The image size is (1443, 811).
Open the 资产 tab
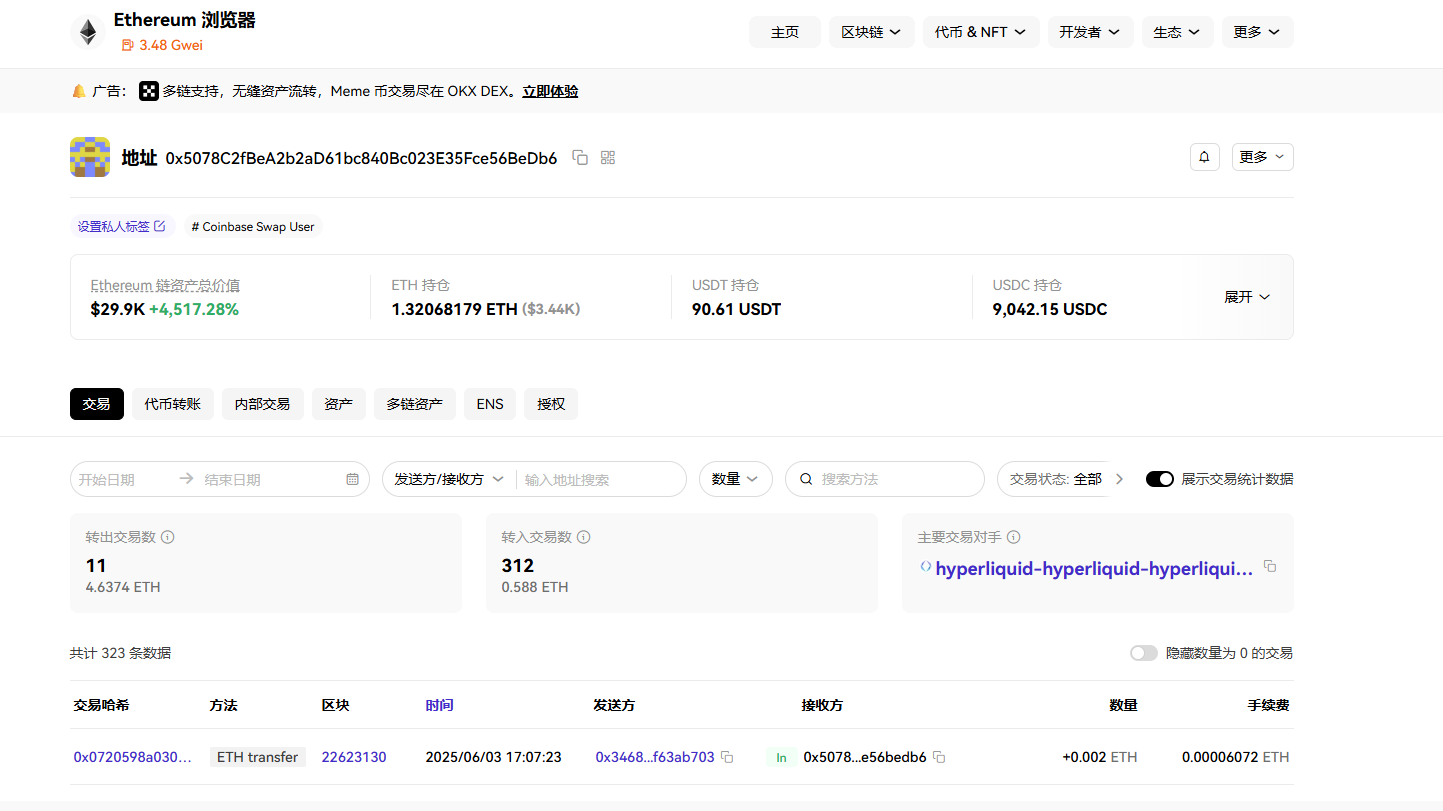click(x=339, y=404)
